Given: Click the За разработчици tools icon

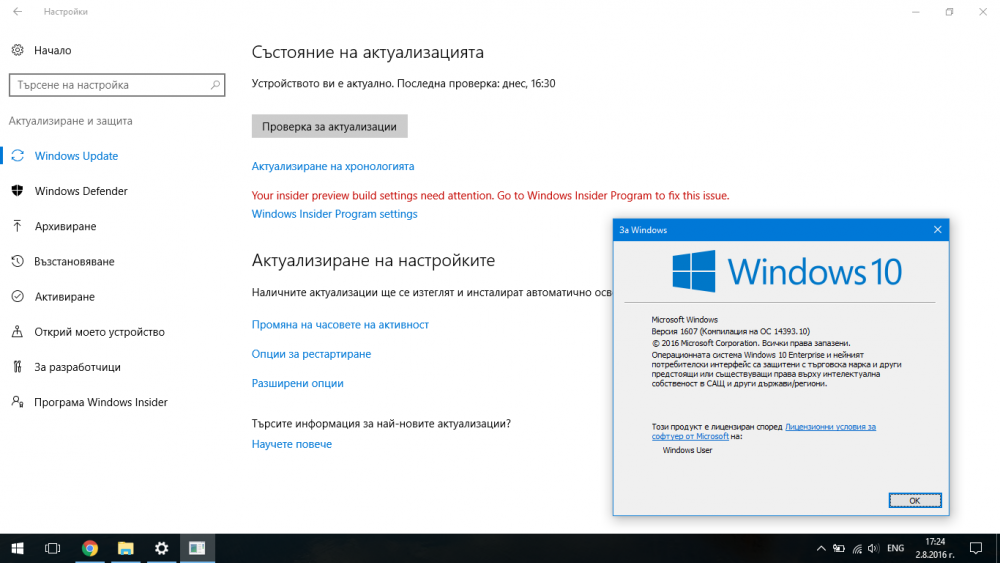Looking at the screenshot, I should (18, 367).
